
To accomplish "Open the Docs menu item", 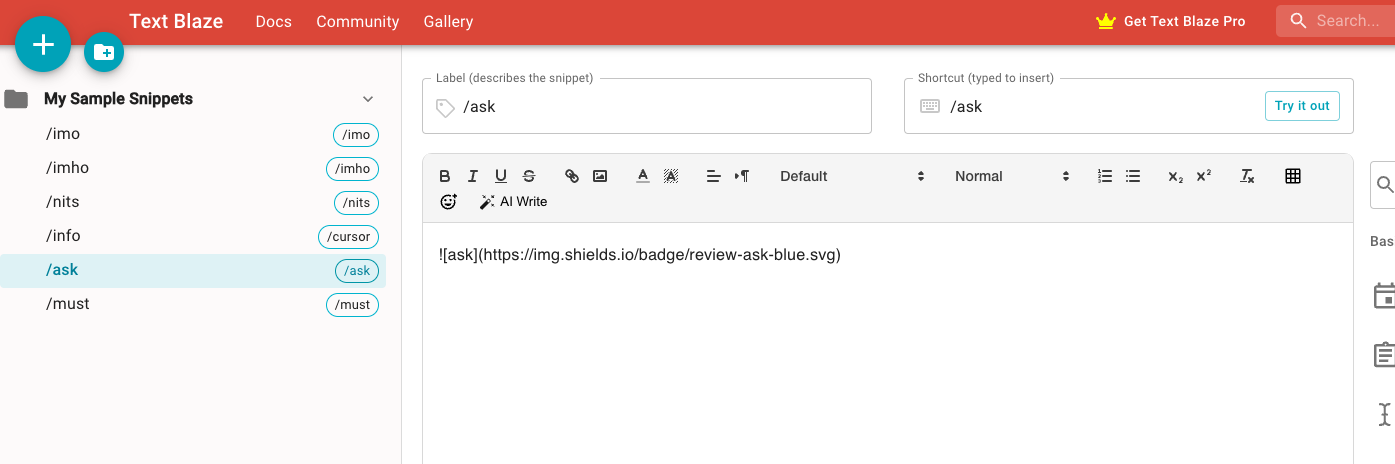I will coord(274,21).
